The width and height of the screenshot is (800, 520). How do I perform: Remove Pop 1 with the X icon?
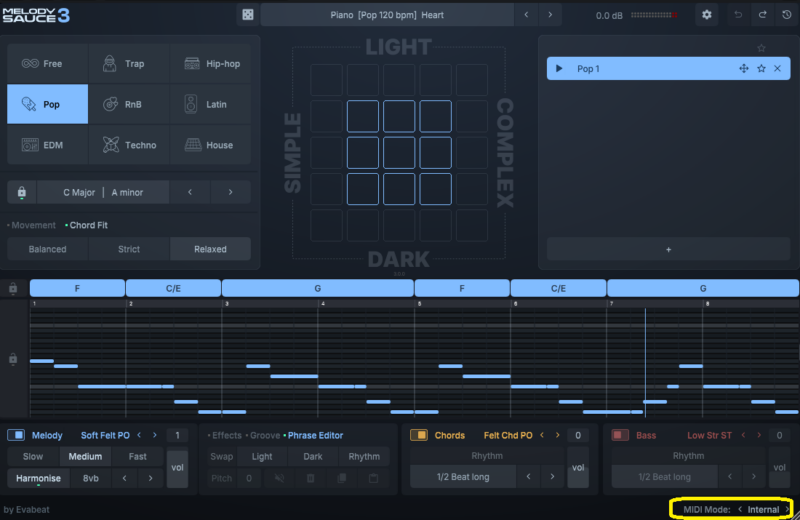tap(778, 68)
